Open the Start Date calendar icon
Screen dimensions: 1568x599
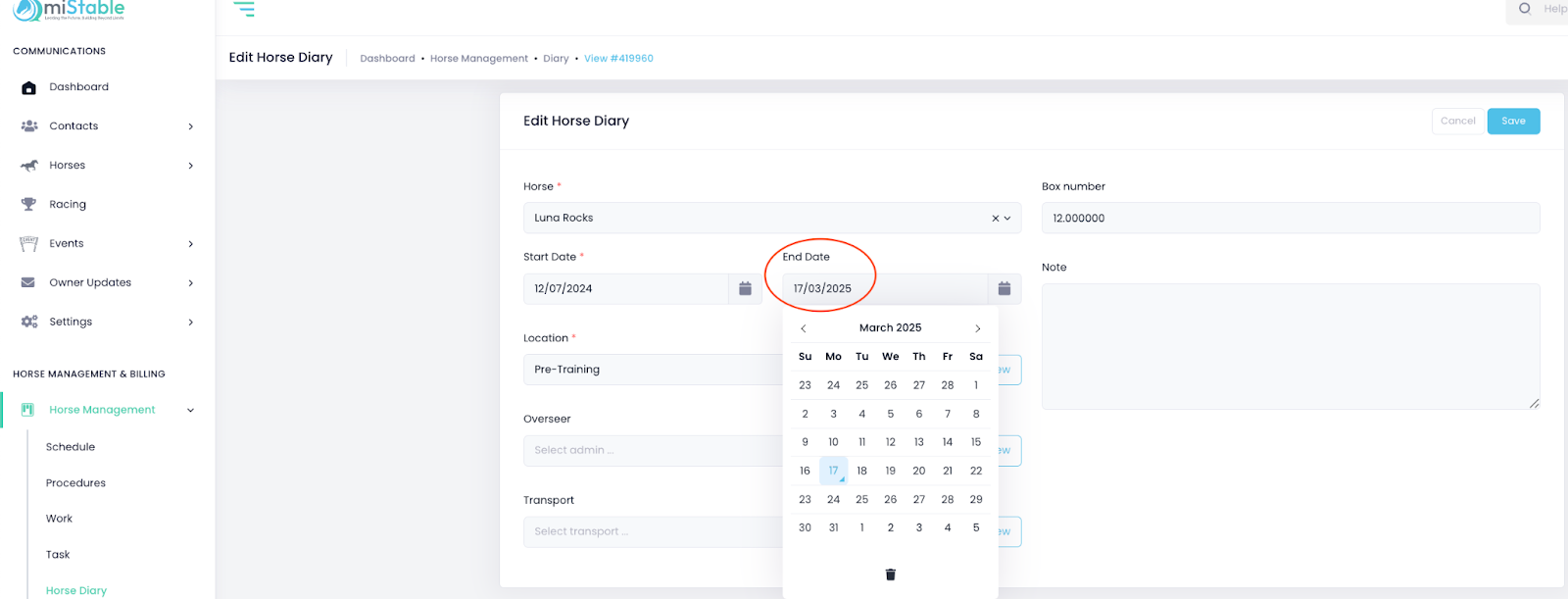tap(745, 288)
